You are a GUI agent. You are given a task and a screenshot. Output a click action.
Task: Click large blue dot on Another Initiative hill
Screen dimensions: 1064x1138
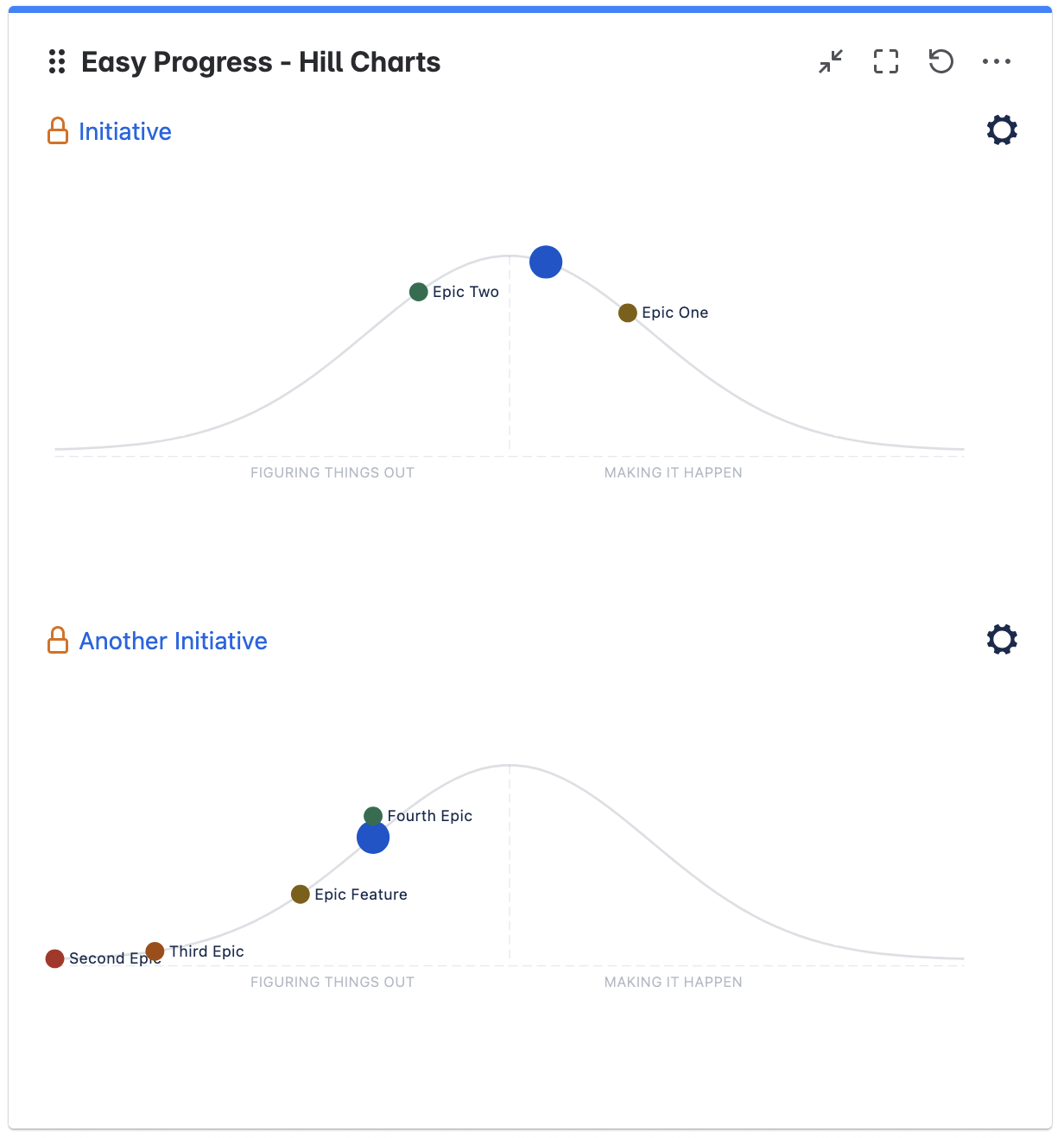tap(373, 838)
